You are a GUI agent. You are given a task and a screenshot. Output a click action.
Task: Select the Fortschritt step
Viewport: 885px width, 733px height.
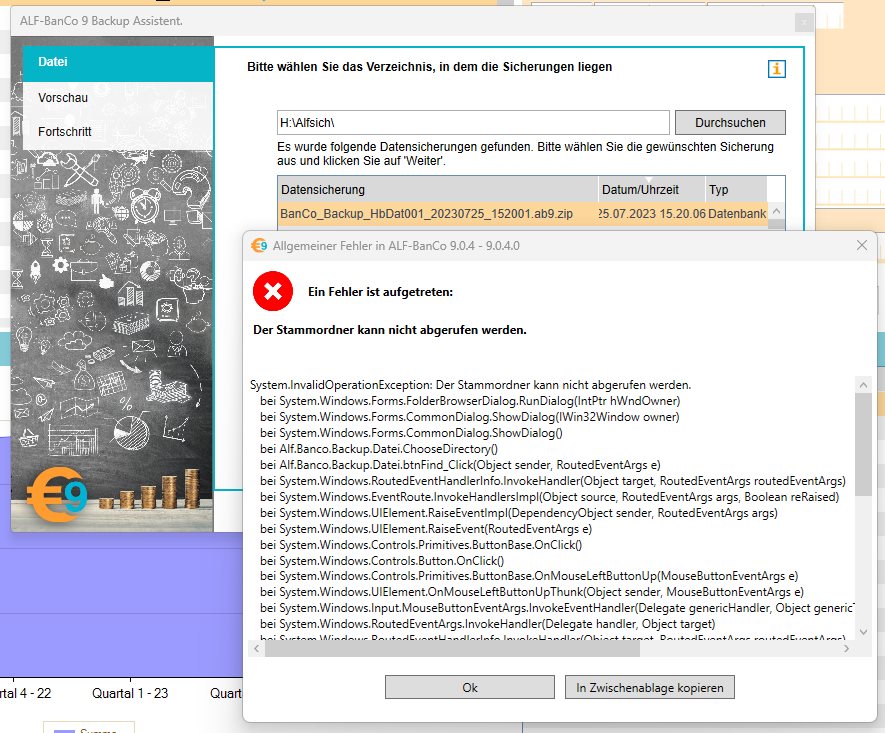[118, 131]
